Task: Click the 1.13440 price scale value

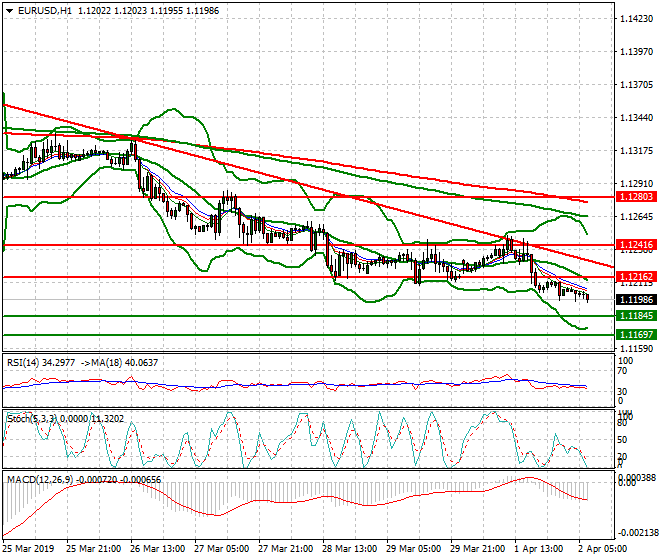Action: click(x=637, y=118)
